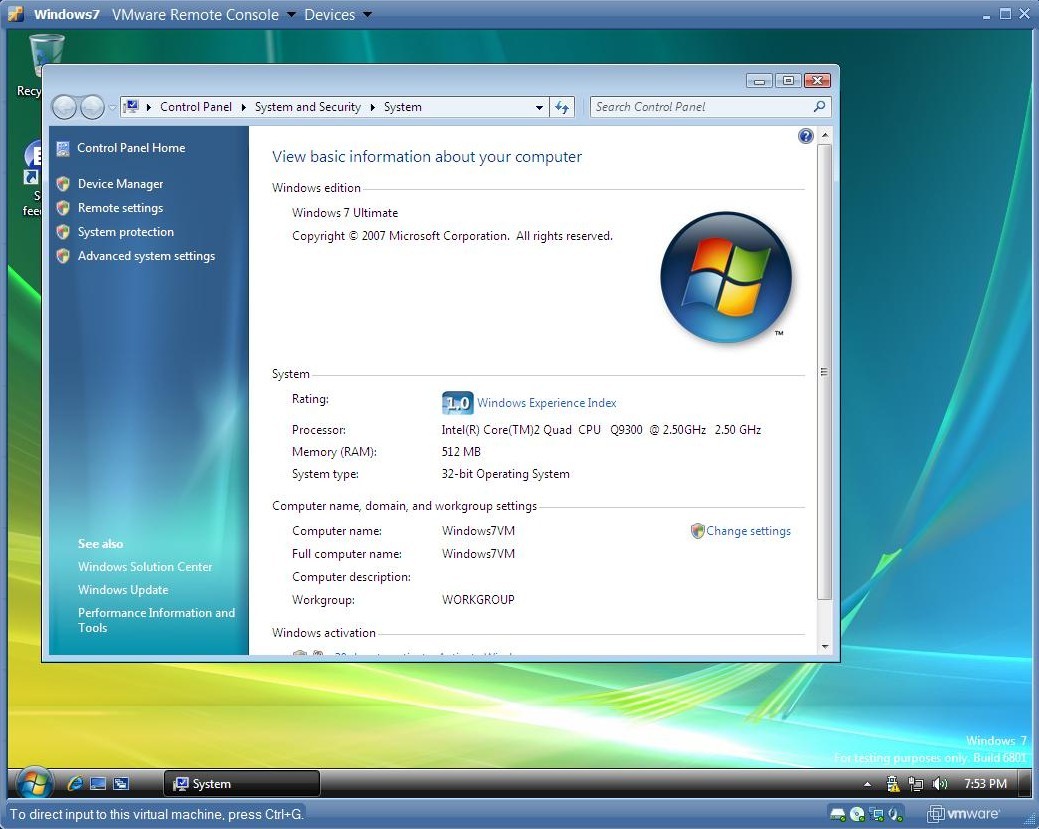Open Windows Update from the See also section
1039x829 pixels.
[122, 590]
